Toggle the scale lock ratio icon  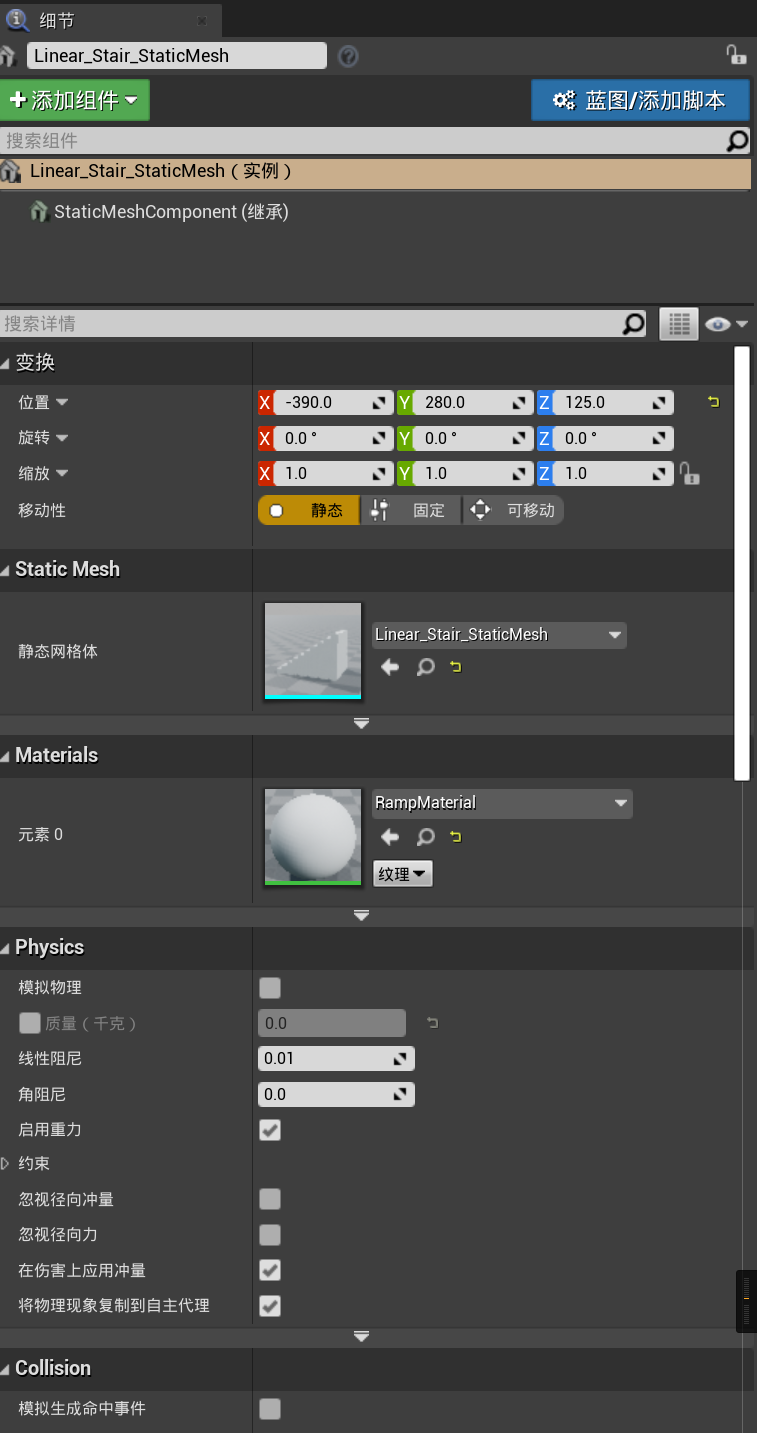pyautogui.click(x=689, y=473)
